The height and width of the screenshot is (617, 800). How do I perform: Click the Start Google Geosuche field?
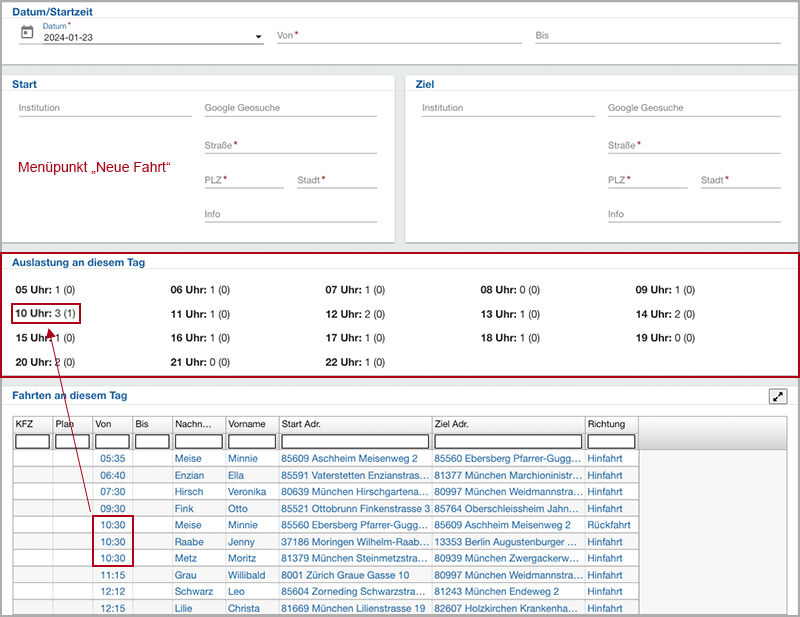click(x=290, y=109)
